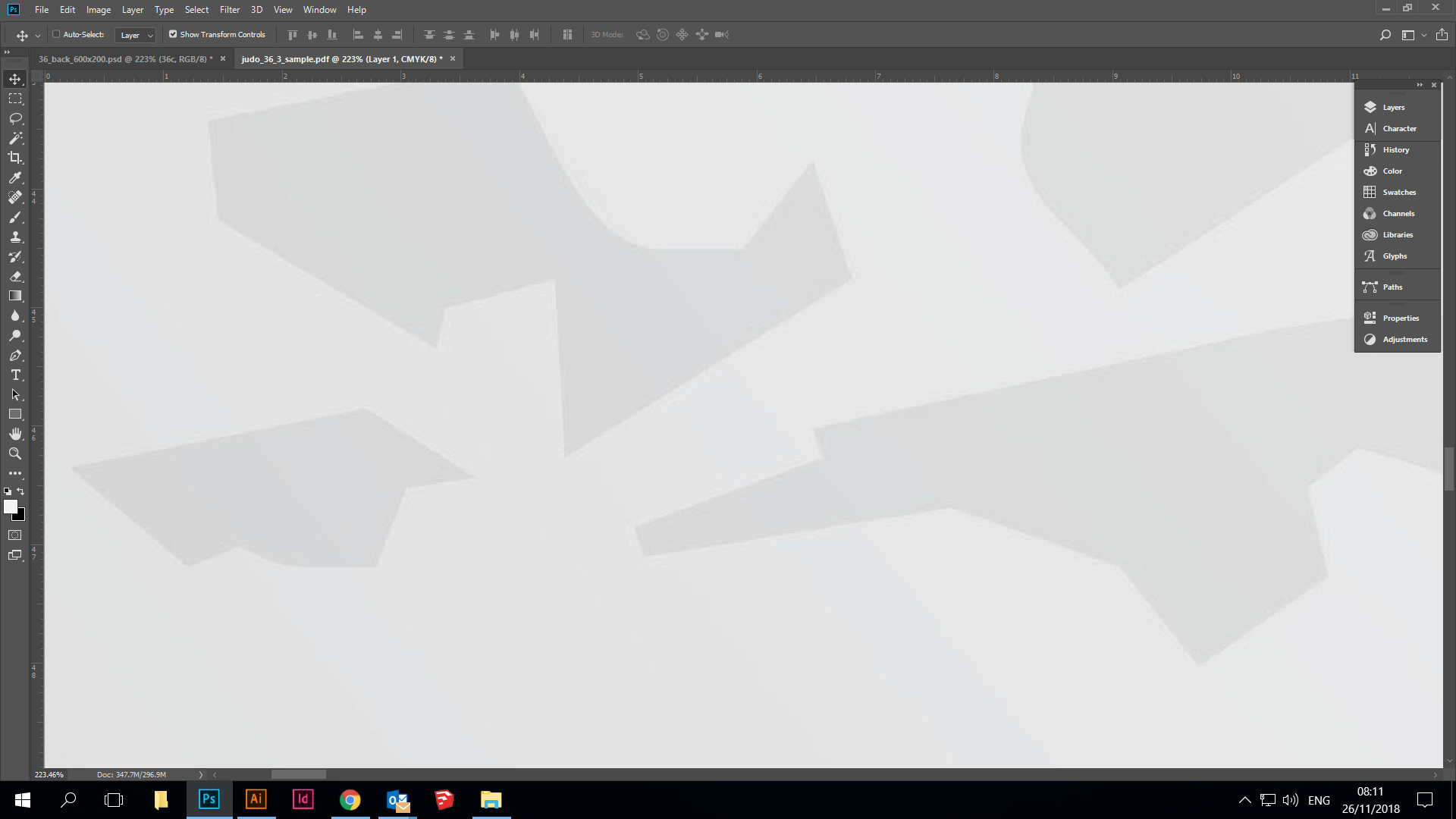
Task: Select the Zoom tool
Action: coord(15,453)
